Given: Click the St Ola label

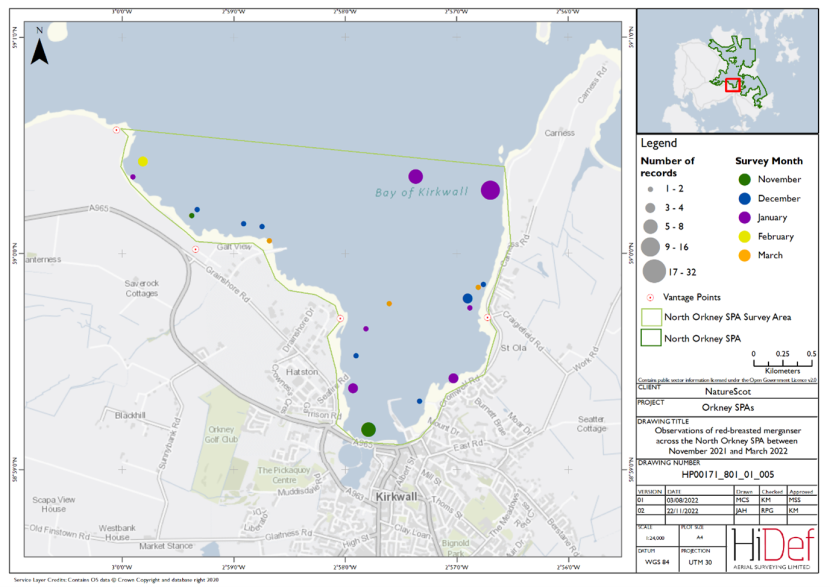Looking at the screenshot, I should tap(513, 348).
